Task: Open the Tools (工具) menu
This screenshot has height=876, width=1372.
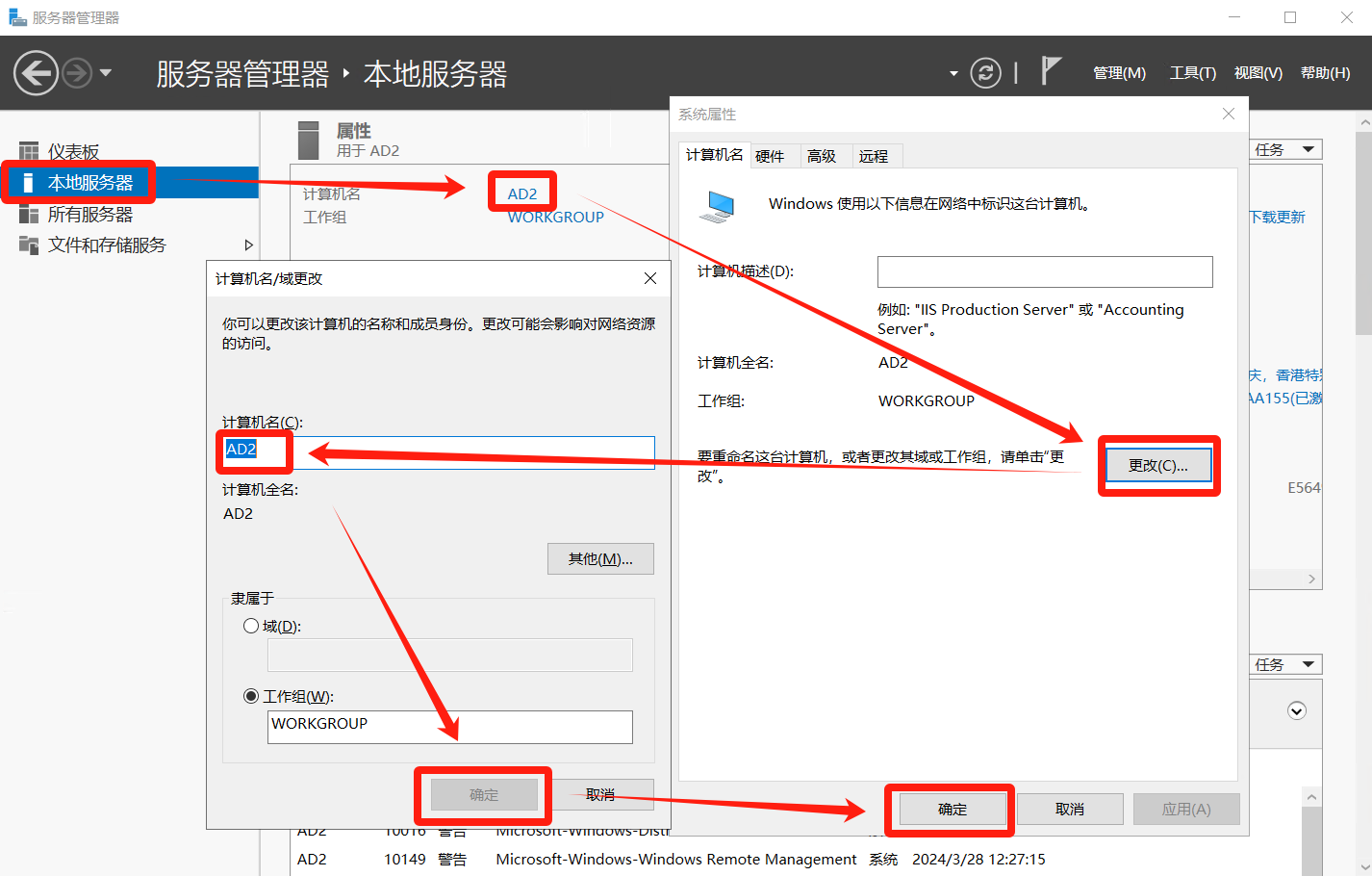Action: coord(1192,73)
